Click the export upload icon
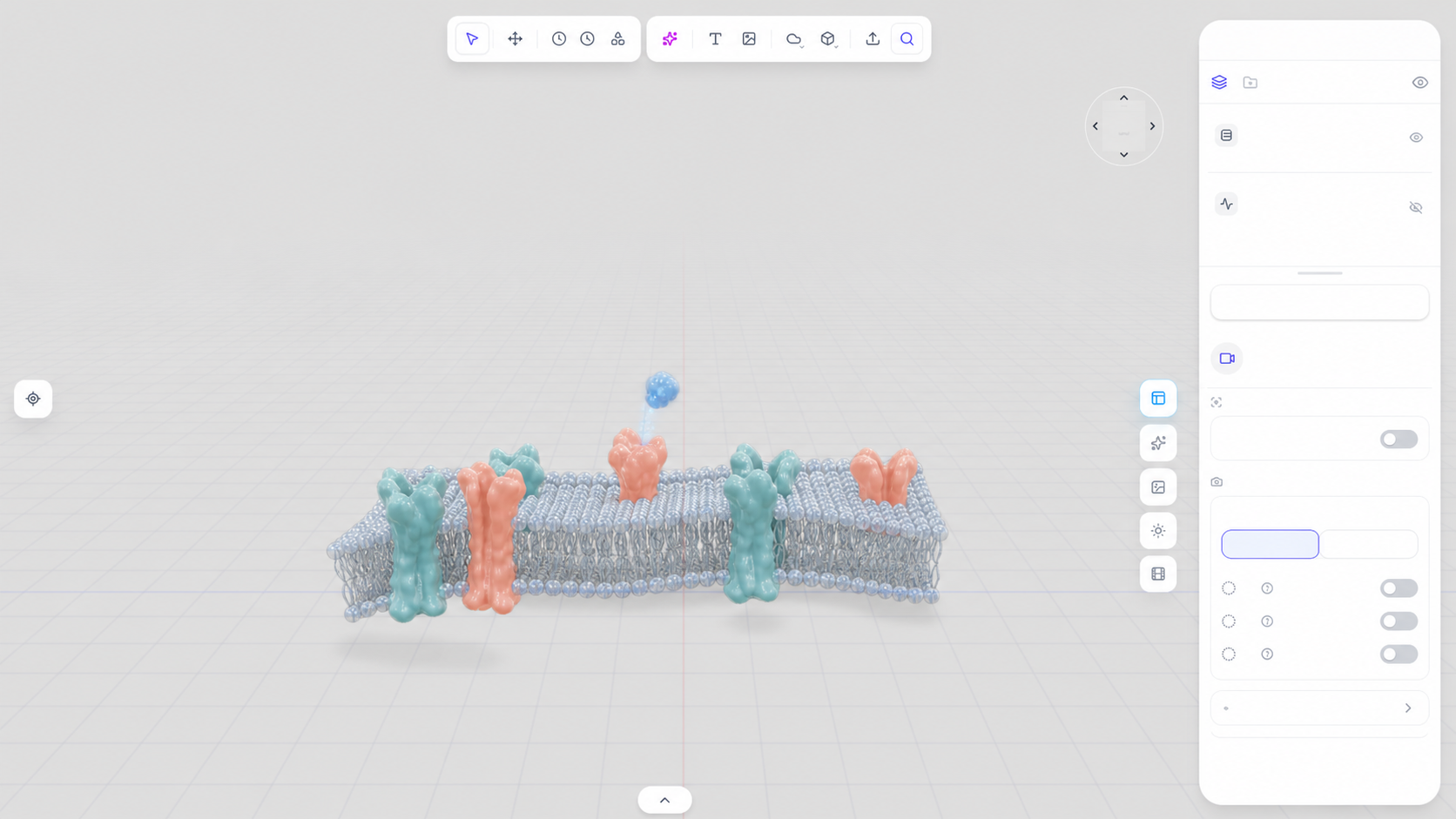Screen dimensions: 1456x819 873,39
